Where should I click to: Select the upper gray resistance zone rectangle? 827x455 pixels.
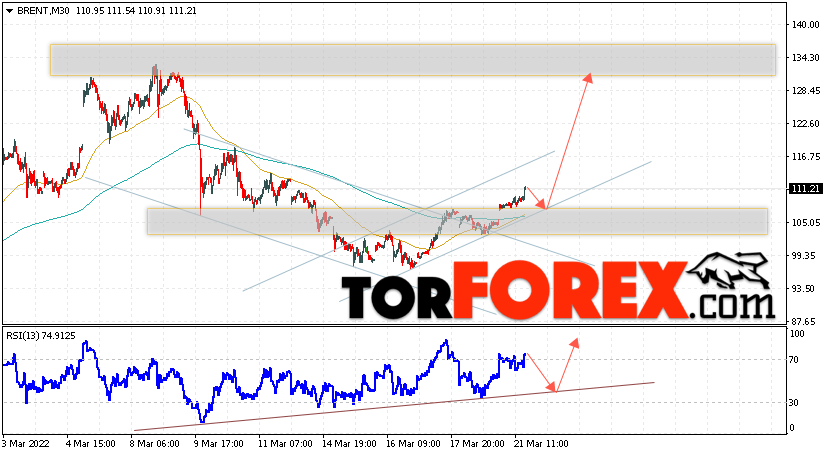[413, 60]
